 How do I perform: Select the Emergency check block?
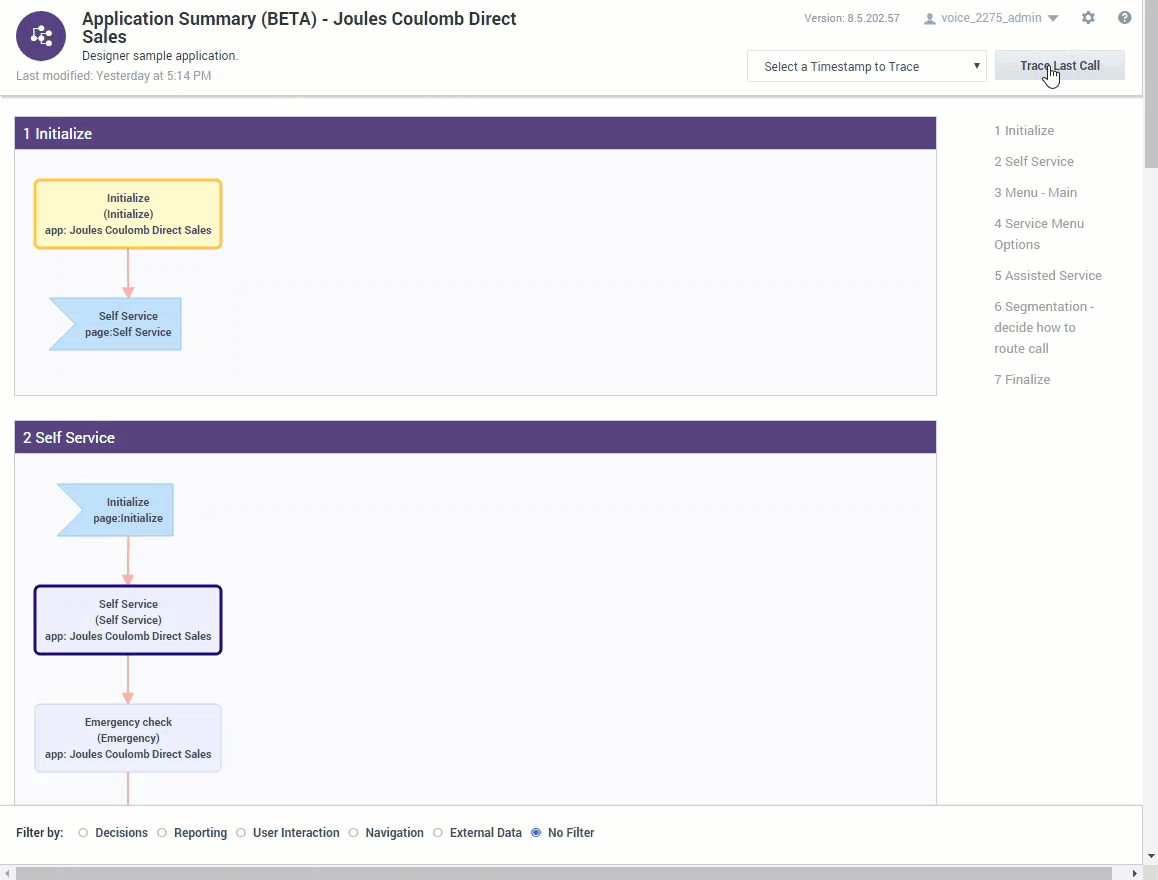(128, 738)
